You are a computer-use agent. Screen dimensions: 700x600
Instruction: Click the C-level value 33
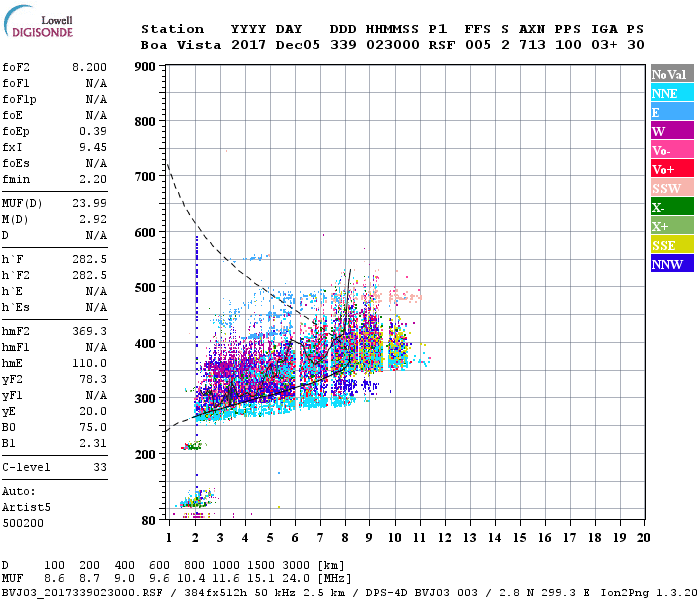100,467
